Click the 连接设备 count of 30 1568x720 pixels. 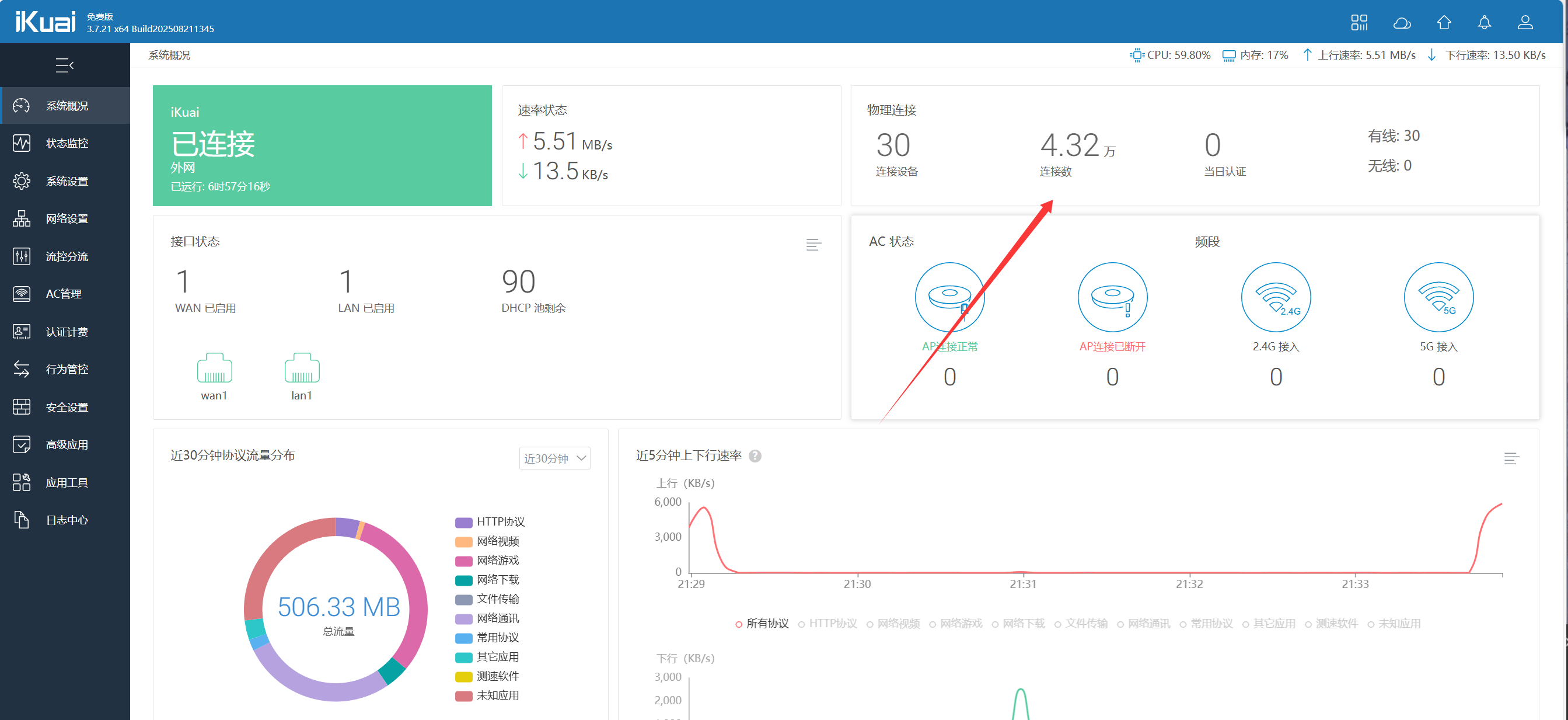(893, 145)
